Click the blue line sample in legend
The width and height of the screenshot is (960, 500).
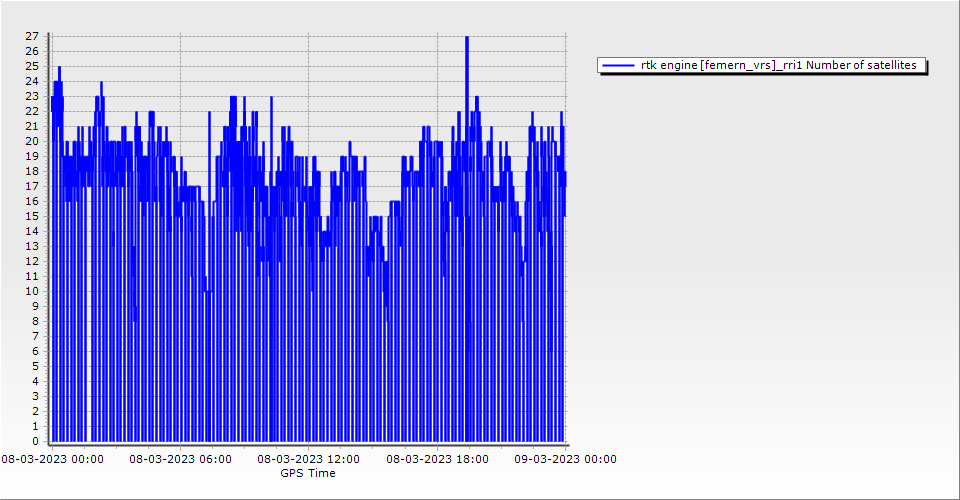(x=619, y=66)
